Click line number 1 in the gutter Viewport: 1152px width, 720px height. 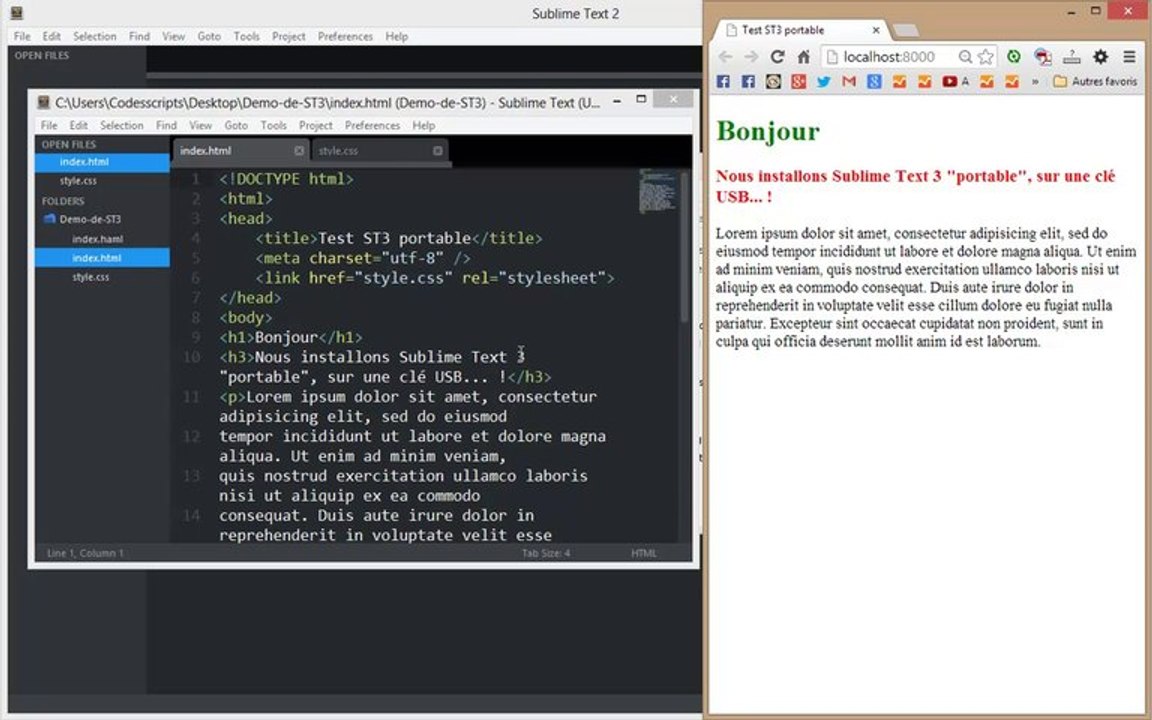pos(195,179)
